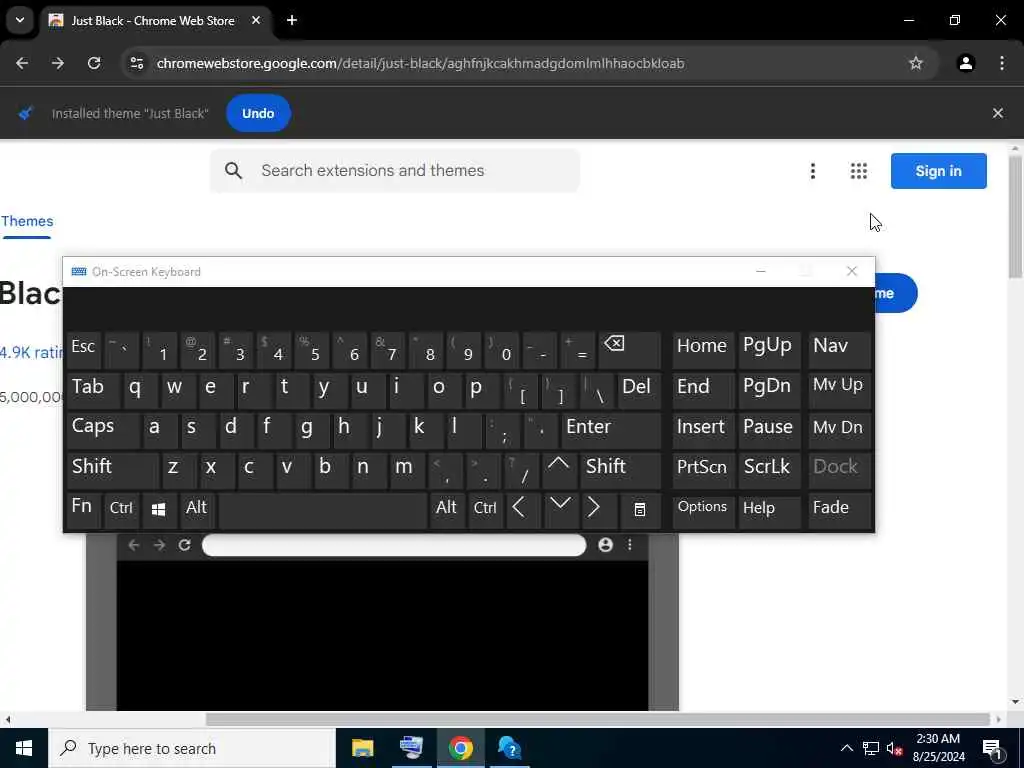1024x768 pixels.
Task: Click Chrome forward navigation arrow
Action: [58, 63]
